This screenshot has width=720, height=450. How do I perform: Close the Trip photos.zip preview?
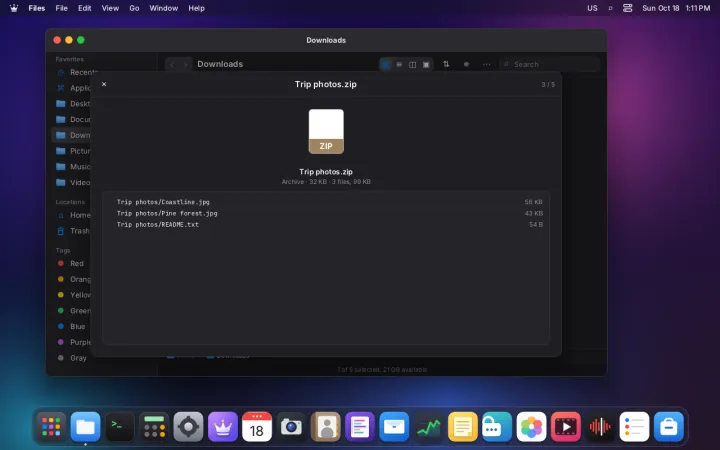tap(104, 84)
